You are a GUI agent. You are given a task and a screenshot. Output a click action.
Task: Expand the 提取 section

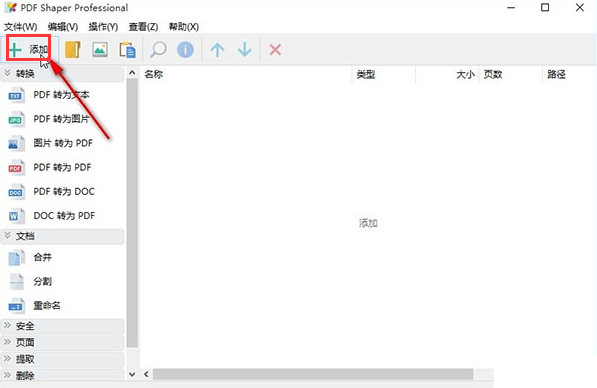pyautogui.click(x=63, y=359)
